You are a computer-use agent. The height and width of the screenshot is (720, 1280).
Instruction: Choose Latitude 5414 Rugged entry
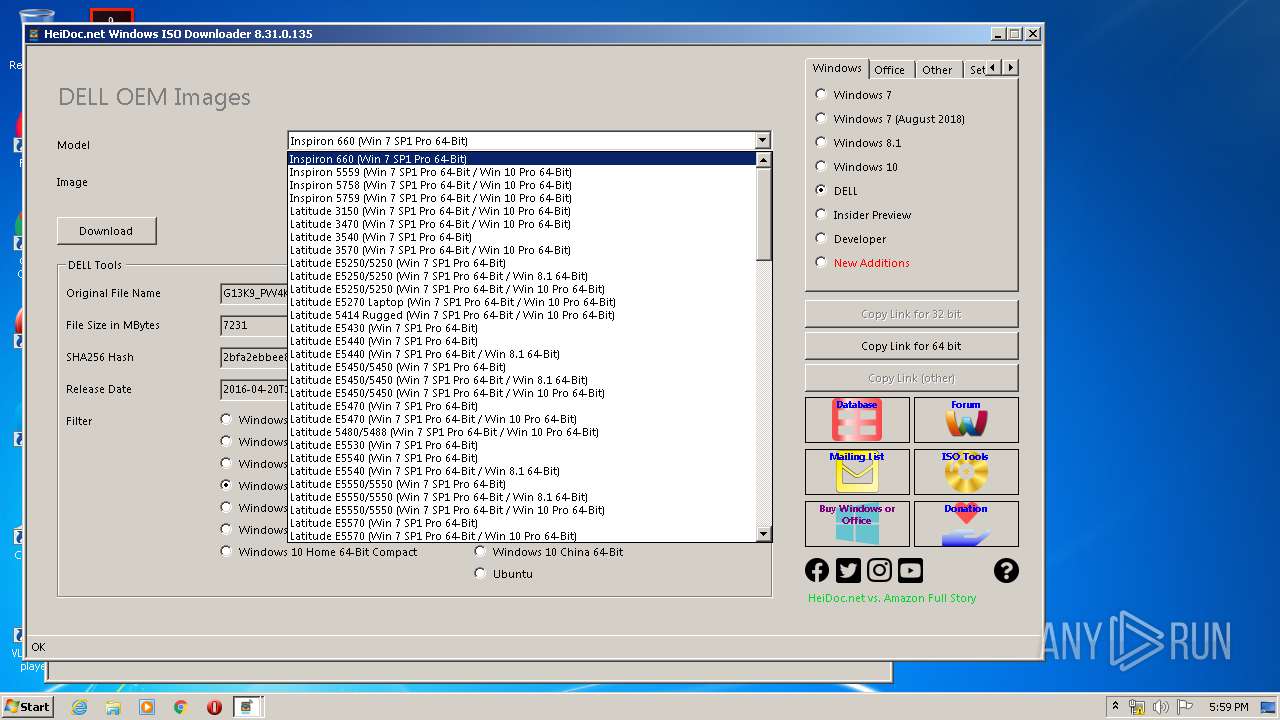(x=522, y=315)
